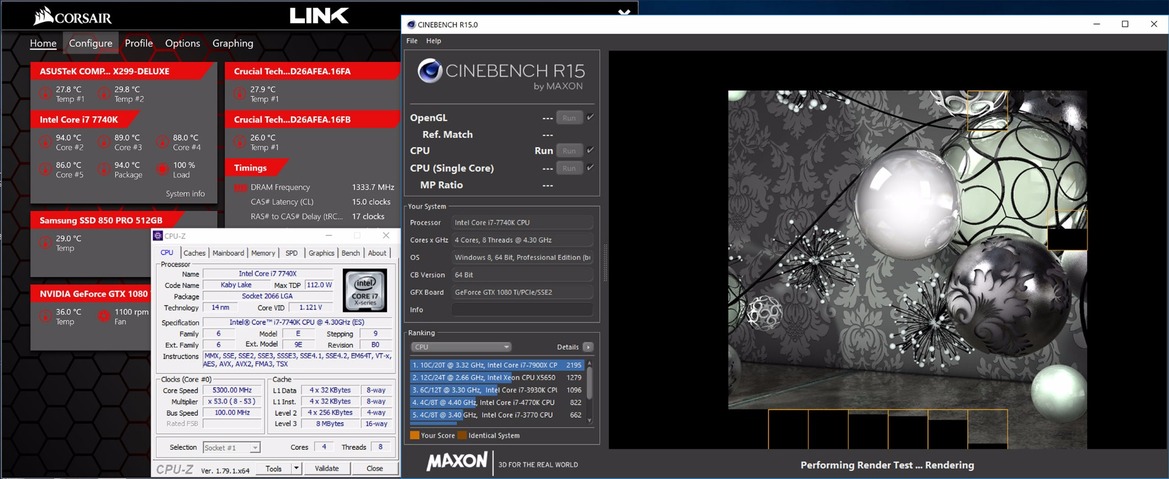Click the Cinebench sphere logo
Screen dimensions: 1169x479
pos(429,71)
